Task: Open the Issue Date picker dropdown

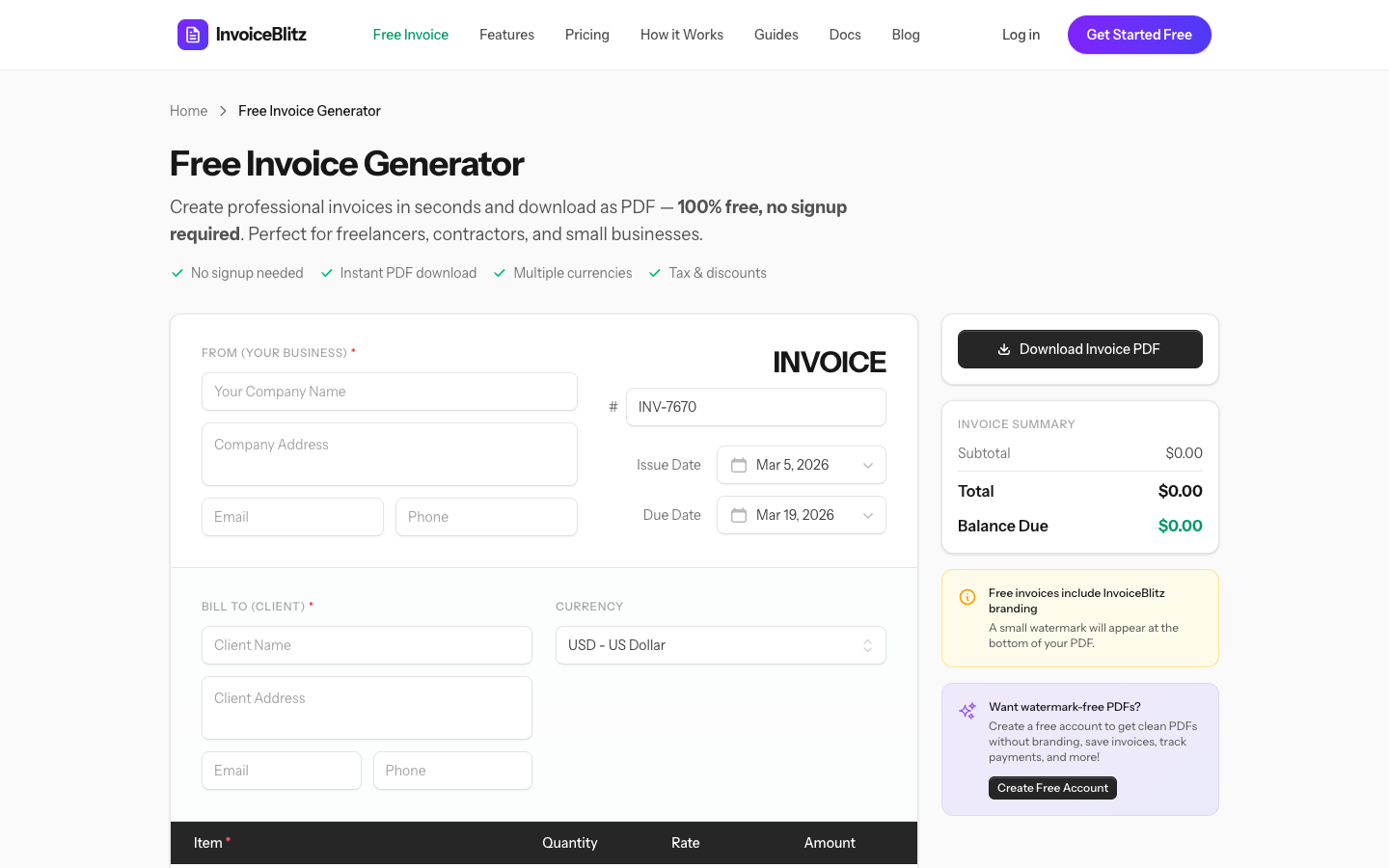Action: [x=867, y=465]
